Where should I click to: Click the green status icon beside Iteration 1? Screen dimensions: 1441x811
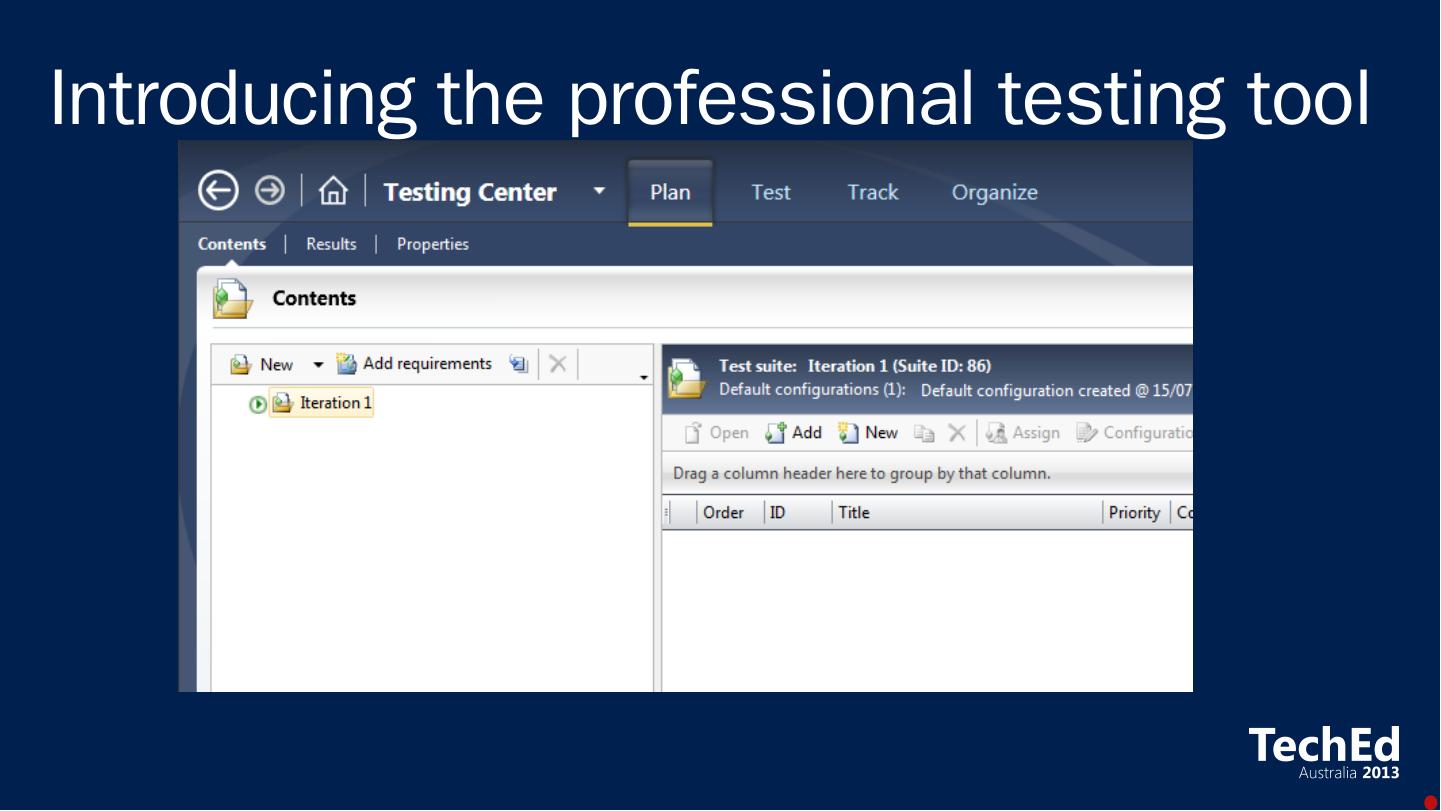click(258, 404)
